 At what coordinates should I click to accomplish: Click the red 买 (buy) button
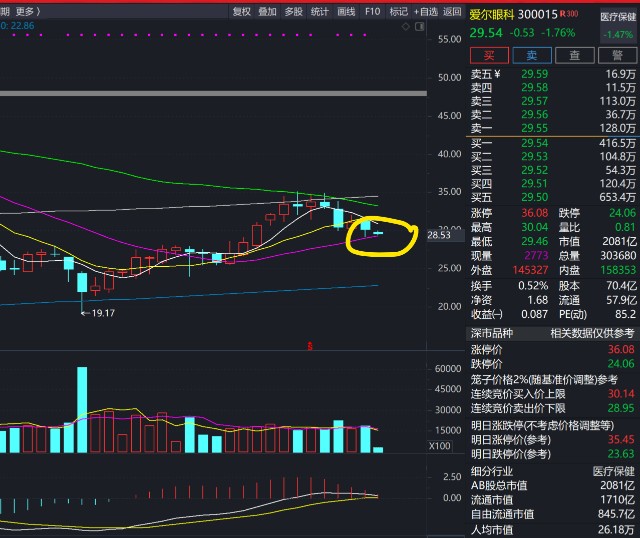pyautogui.click(x=490, y=56)
